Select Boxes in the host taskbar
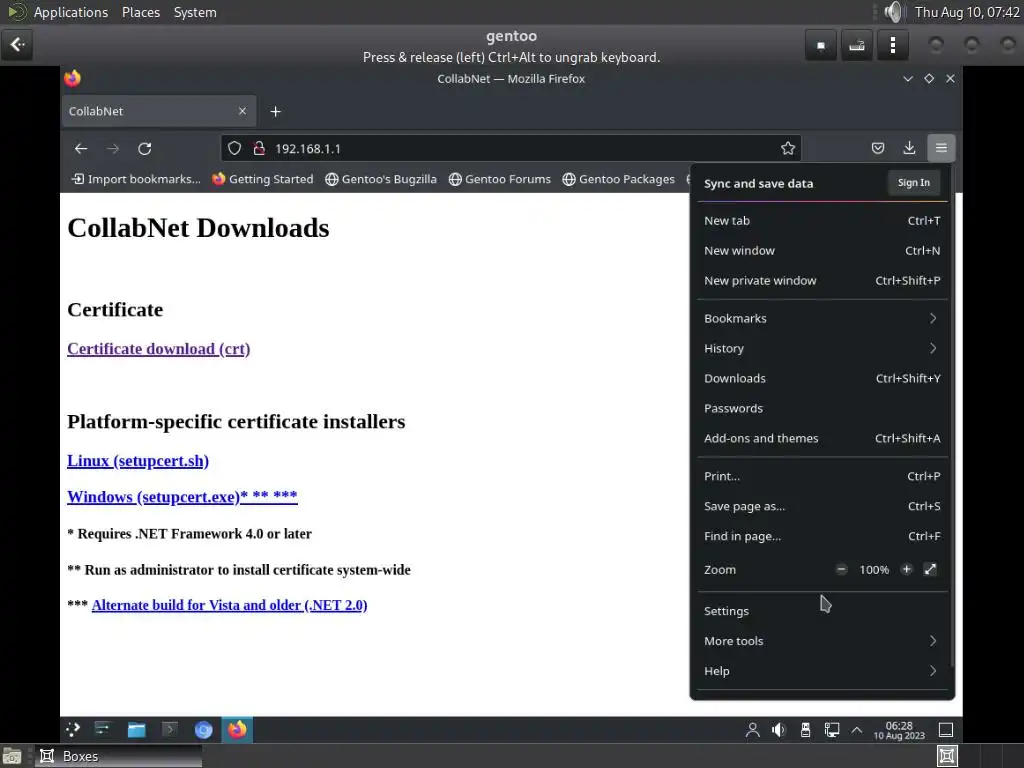1024x768 pixels. pos(119,756)
